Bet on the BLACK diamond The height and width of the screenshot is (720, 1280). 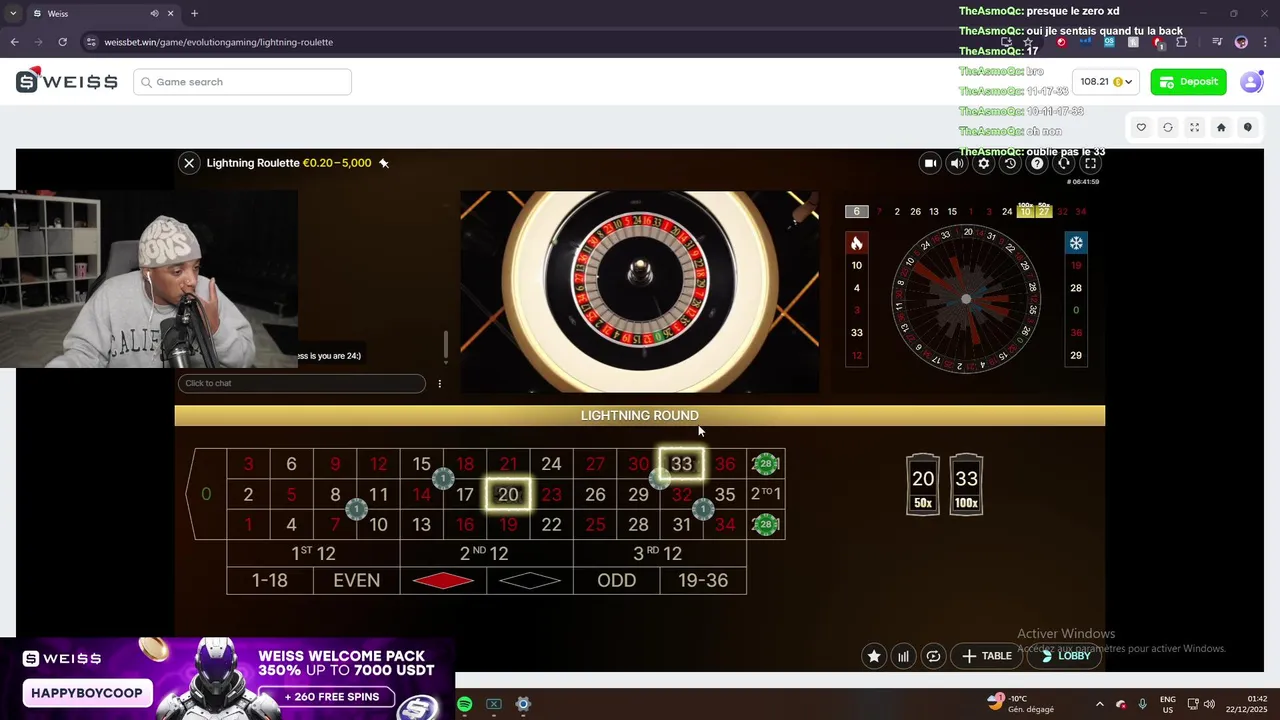530,580
